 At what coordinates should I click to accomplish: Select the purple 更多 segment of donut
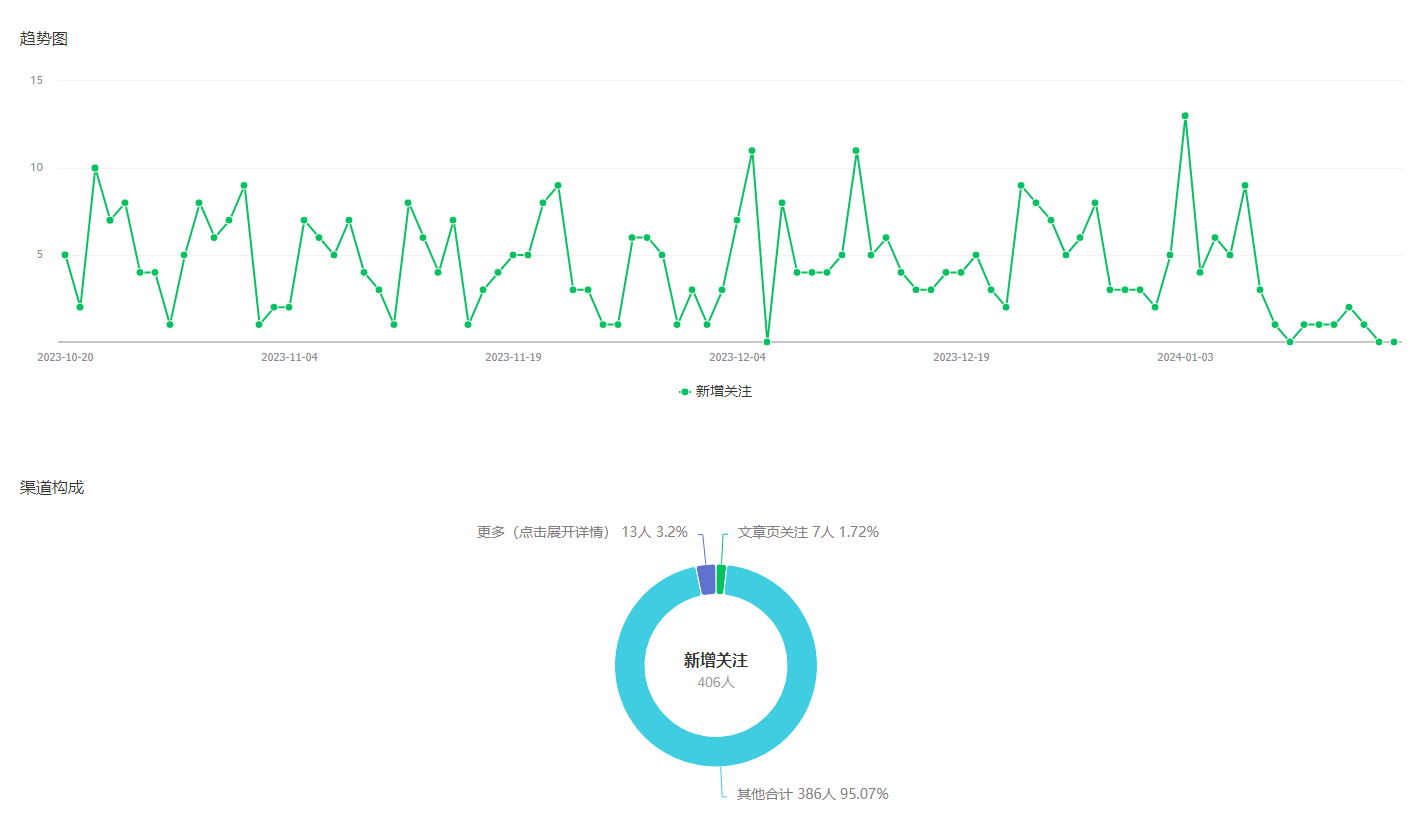point(706,580)
